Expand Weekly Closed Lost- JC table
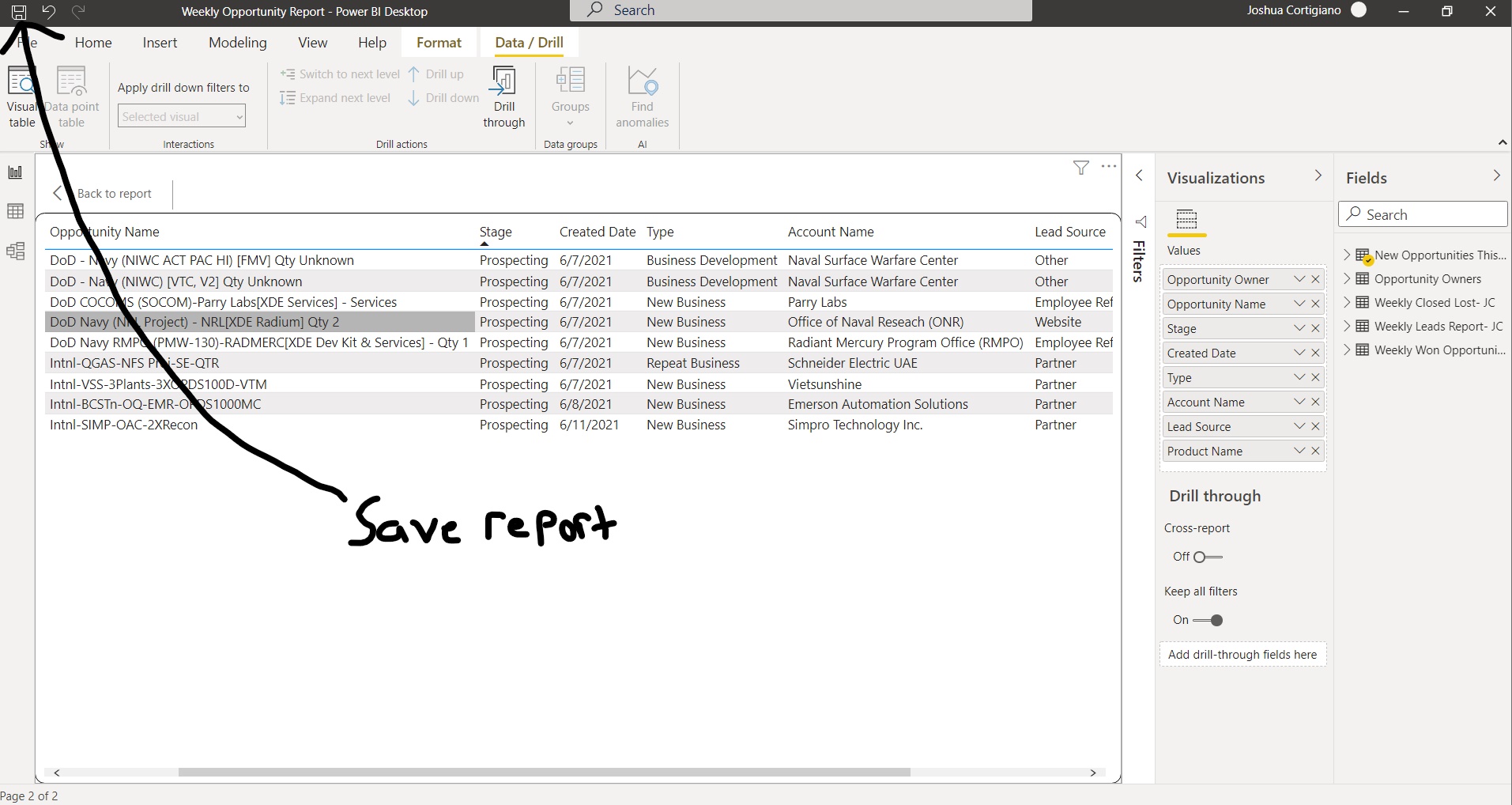Screen dimensions: 1512x805 [1347, 302]
